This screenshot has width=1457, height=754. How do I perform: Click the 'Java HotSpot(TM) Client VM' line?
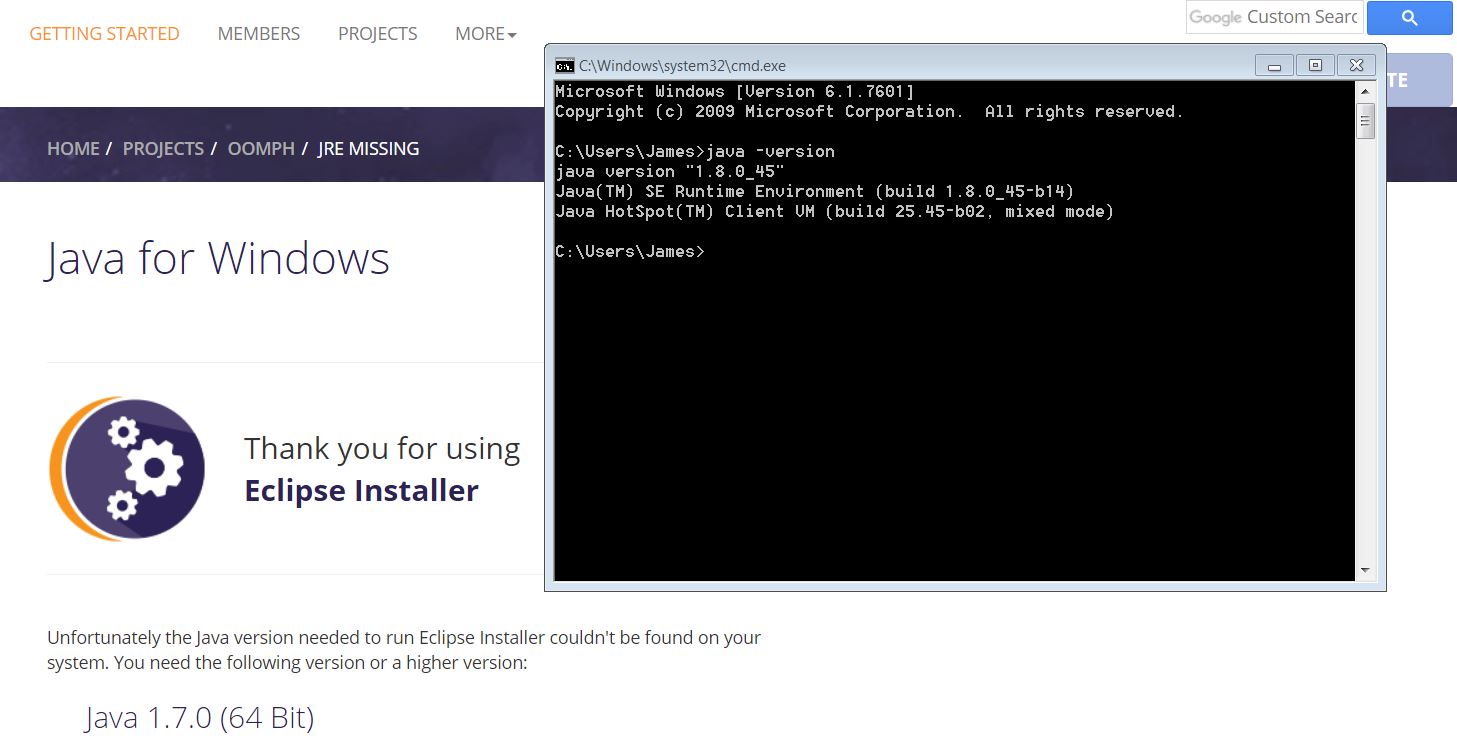click(x=835, y=212)
